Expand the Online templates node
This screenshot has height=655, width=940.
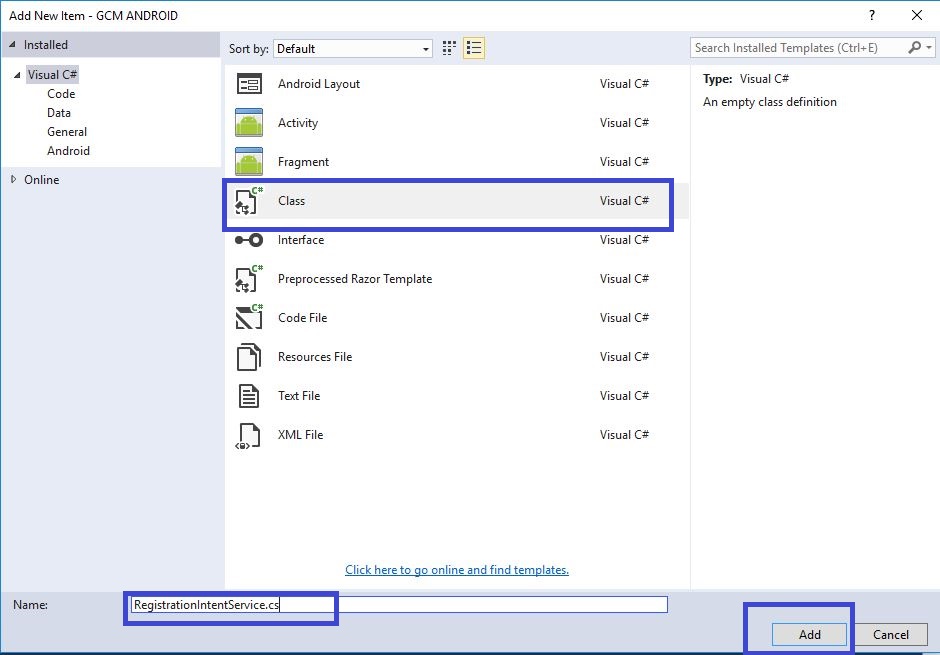tap(14, 180)
